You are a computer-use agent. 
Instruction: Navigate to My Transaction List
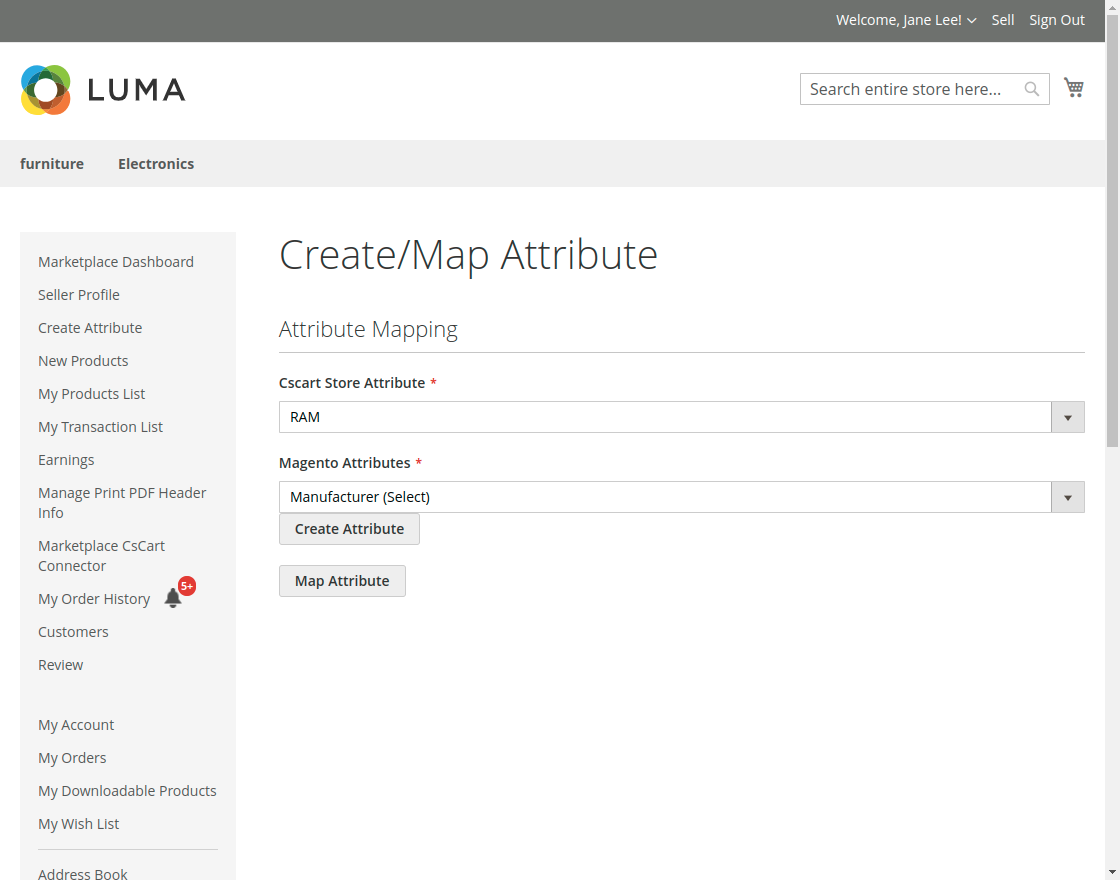pos(100,427)
